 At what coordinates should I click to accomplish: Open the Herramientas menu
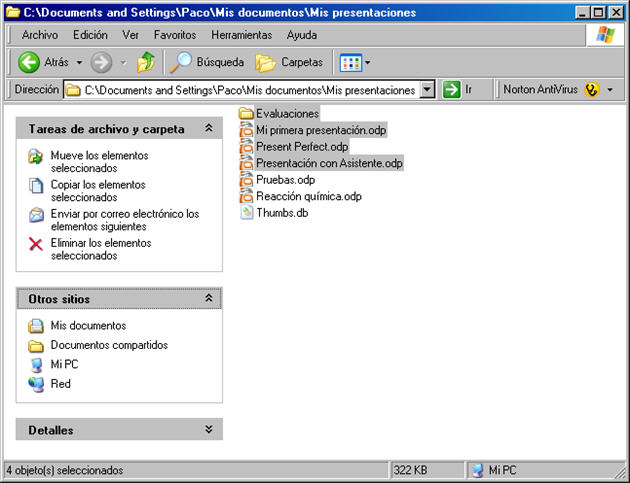tap(240, 35)
